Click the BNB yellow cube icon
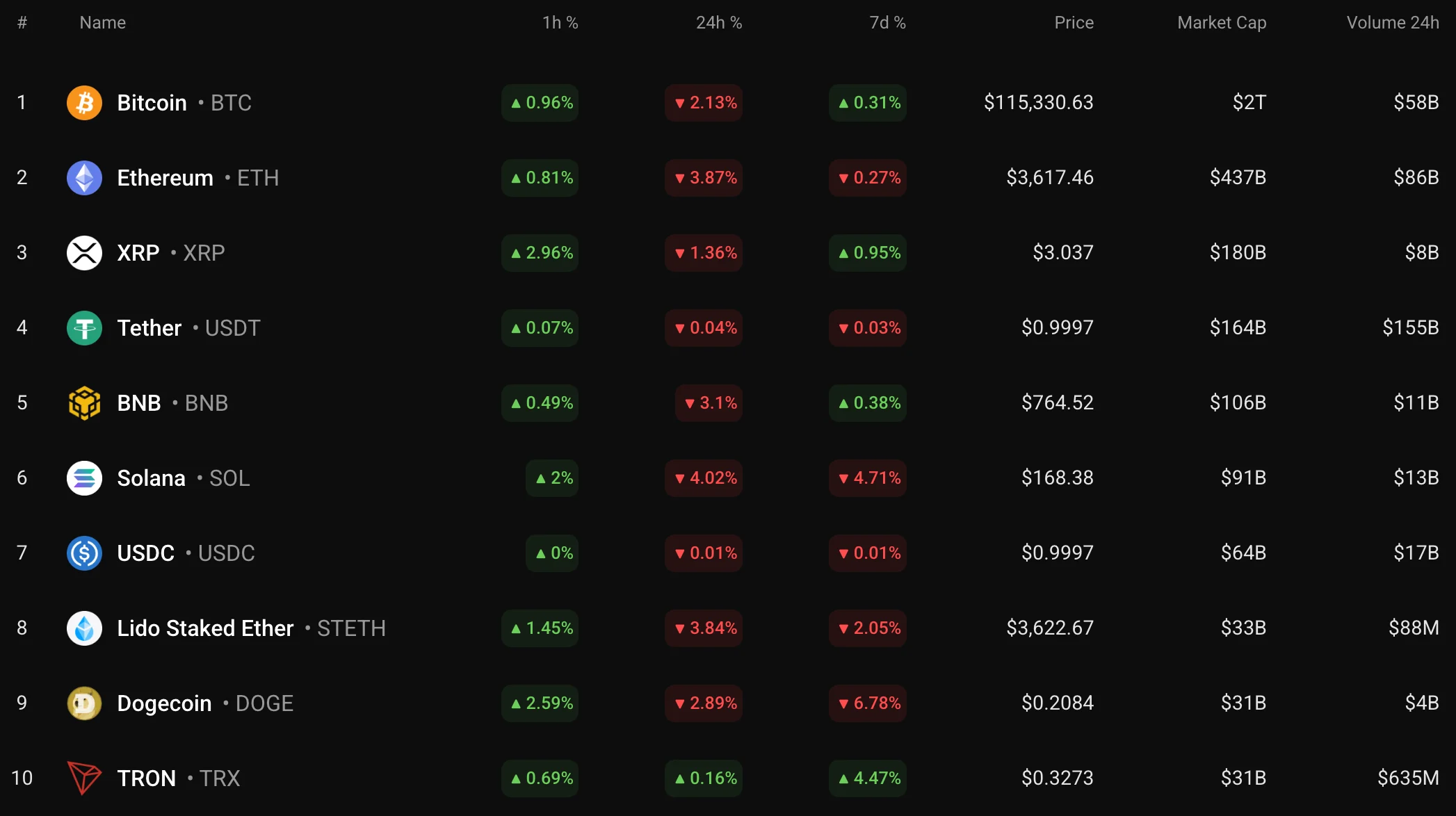Image resolution: width=1456 pixels, height=816 pixels. coord(84,403)
